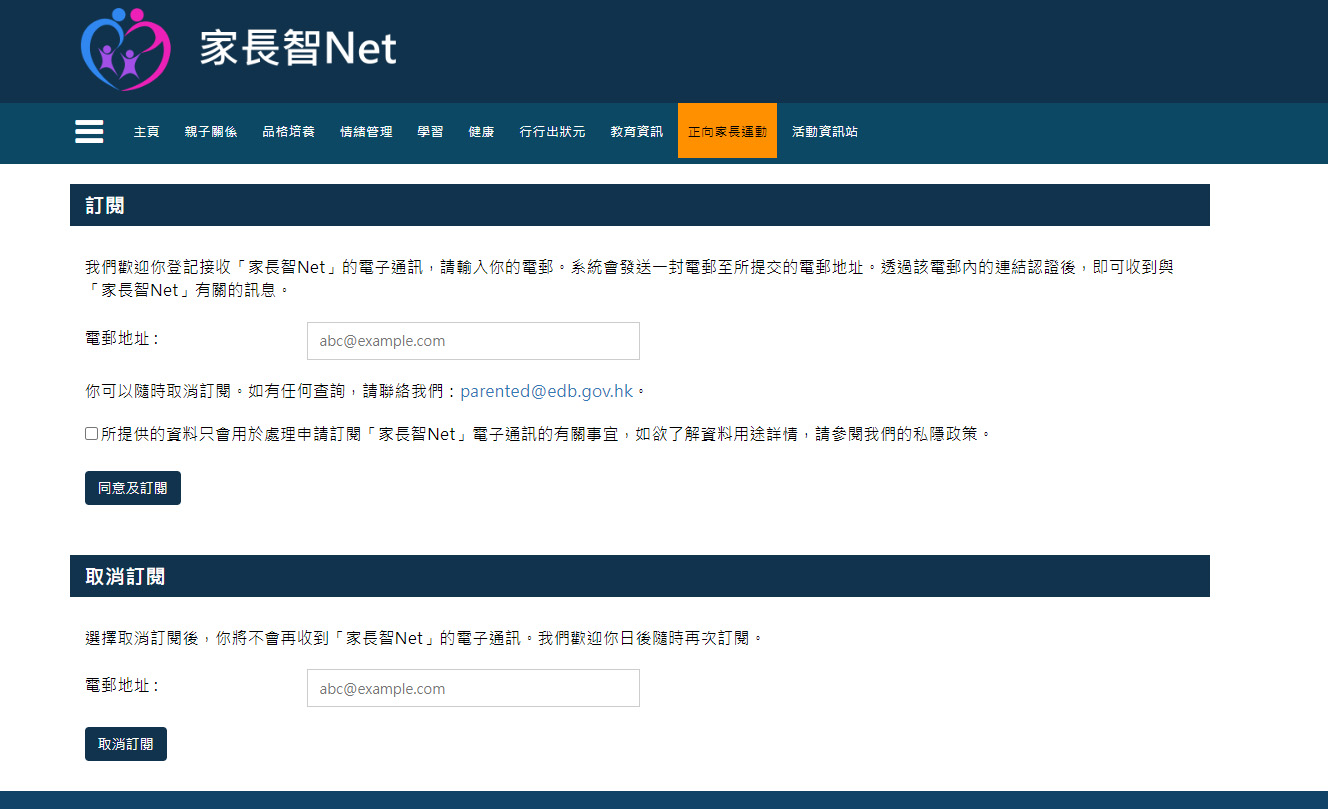Click the 取消訂閱 button
This screenshot has height=809, width=1328.
point(126,744)
